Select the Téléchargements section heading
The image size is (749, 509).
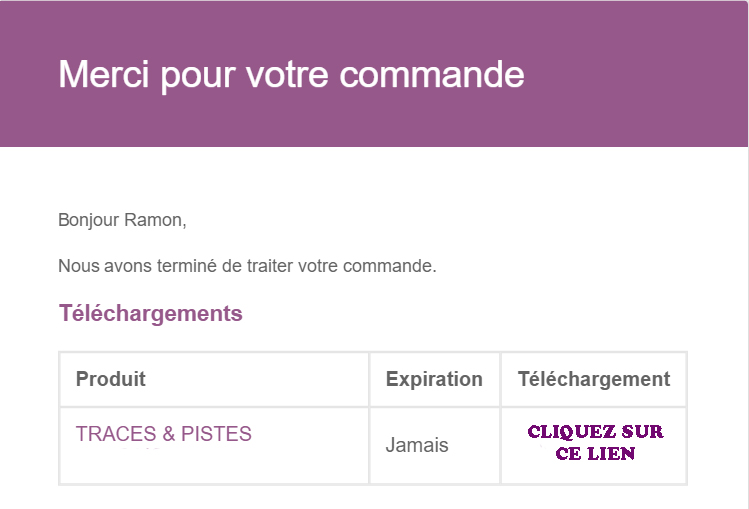150,314
